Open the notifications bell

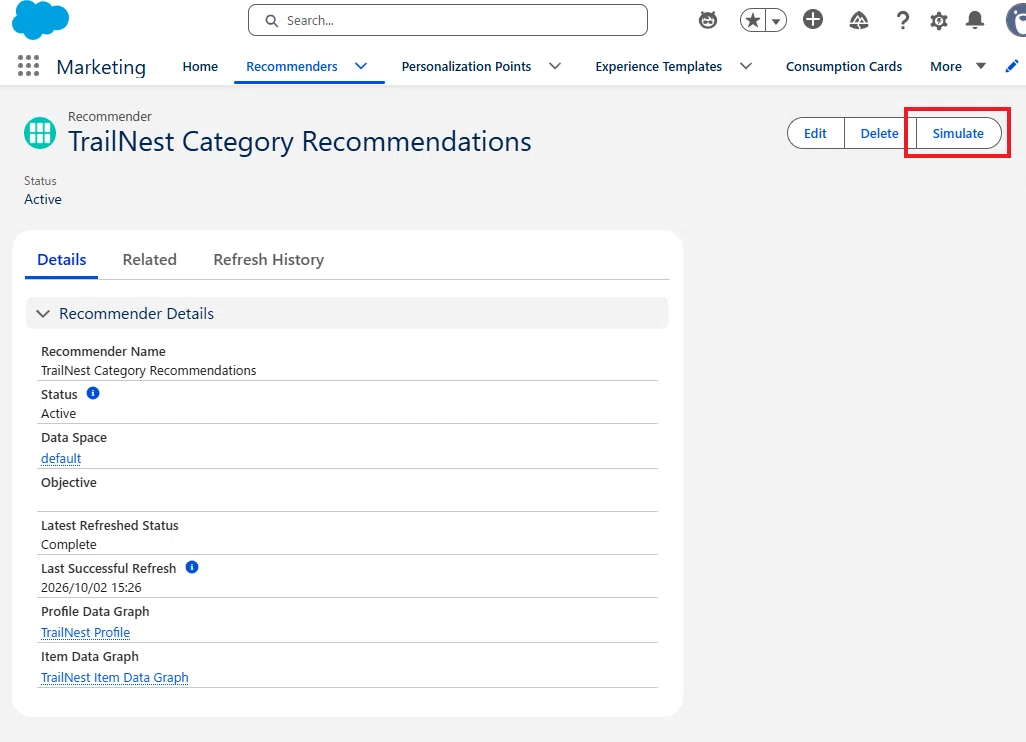click(x=975, y=20)
